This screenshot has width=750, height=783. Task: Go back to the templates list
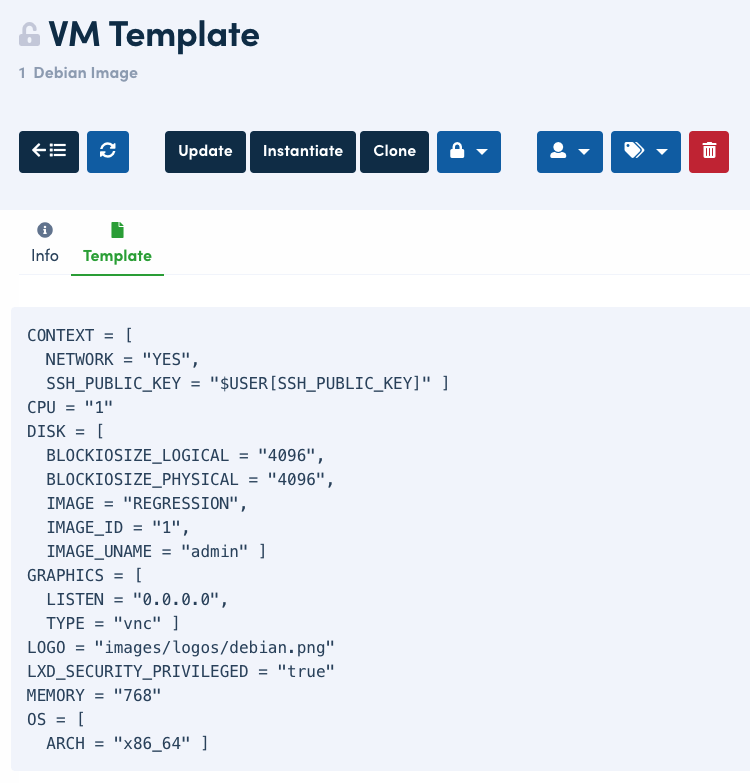coord(49,152)
